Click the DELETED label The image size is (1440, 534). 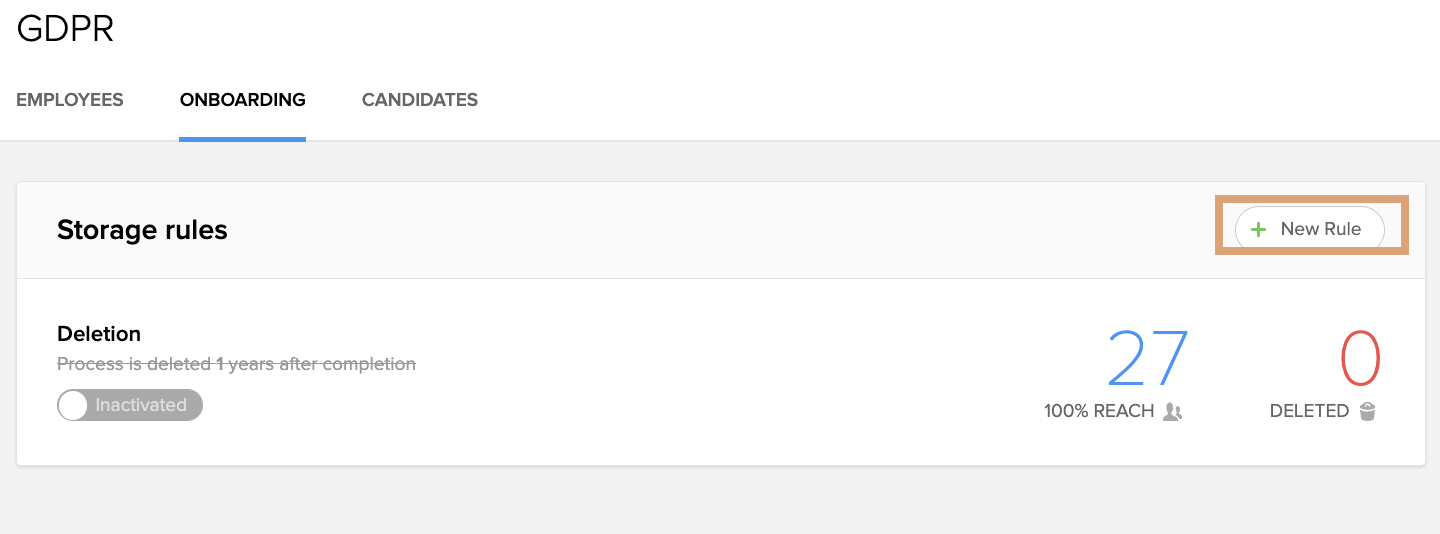point(1309,411)
